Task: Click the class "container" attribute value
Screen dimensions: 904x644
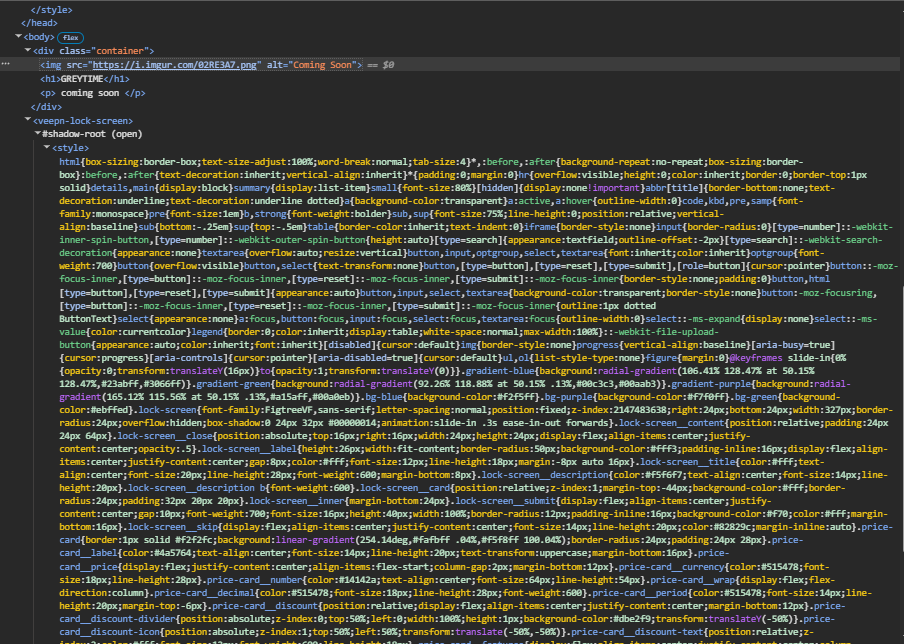Action: pyautogui.click(x=118, y=51)
